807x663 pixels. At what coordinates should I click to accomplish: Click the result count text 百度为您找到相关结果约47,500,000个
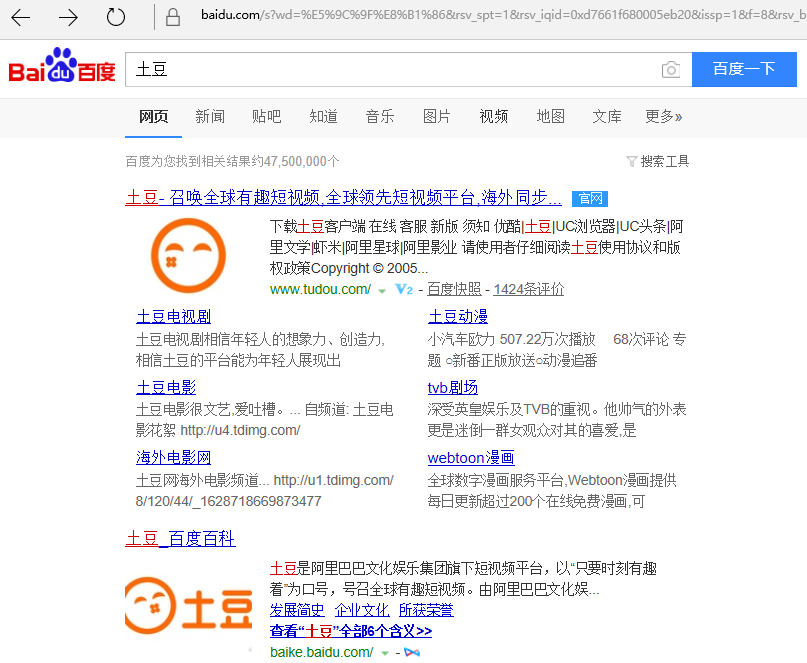[x=232, y=162]
